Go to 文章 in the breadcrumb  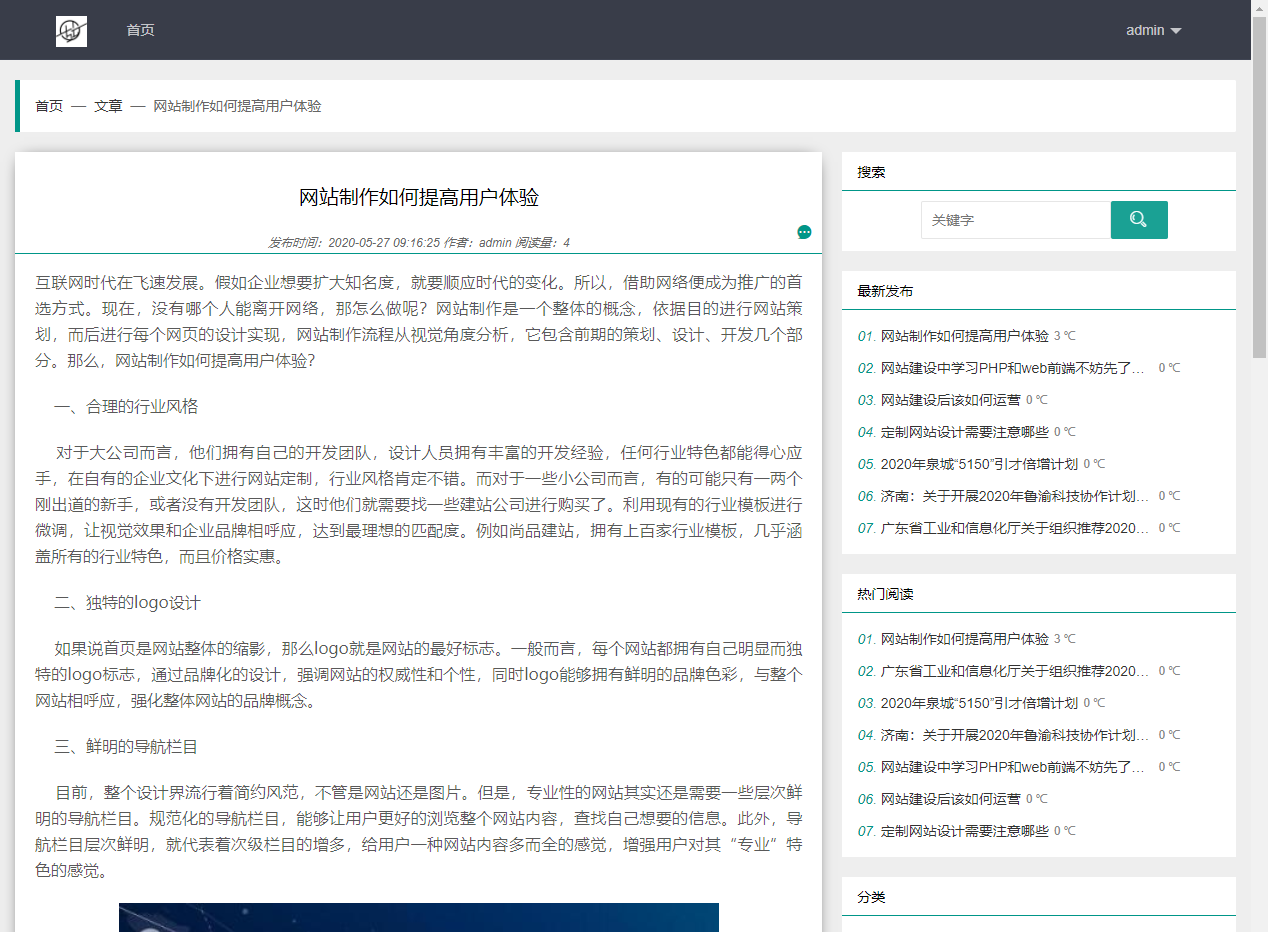[x=108, y=106]
